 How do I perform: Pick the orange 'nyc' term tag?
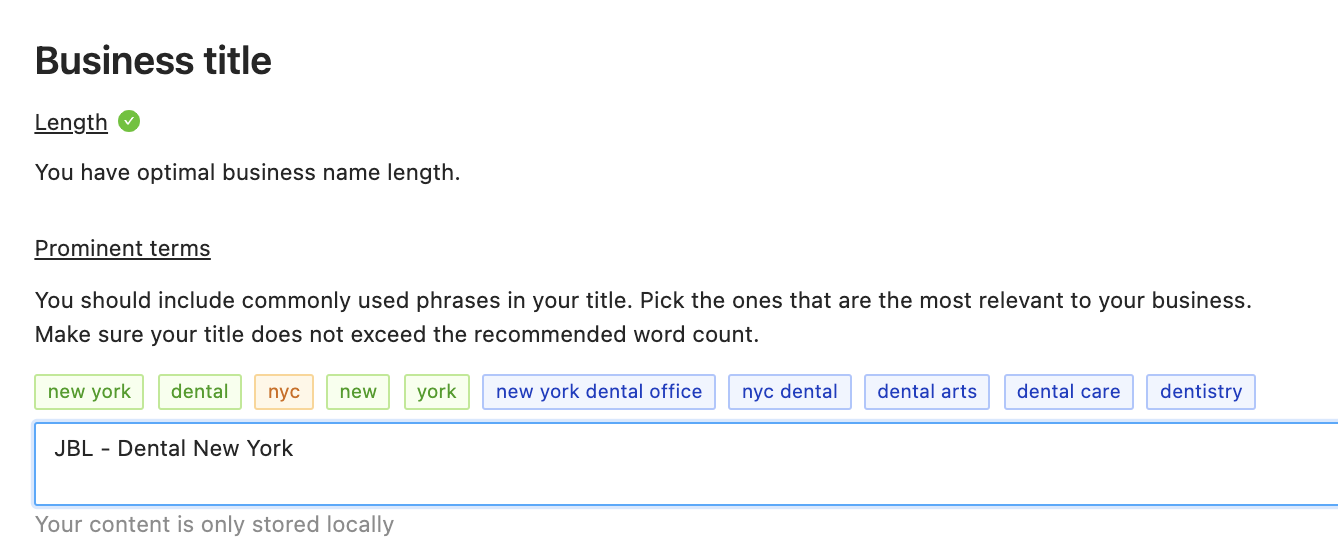(x=284, y=392)
